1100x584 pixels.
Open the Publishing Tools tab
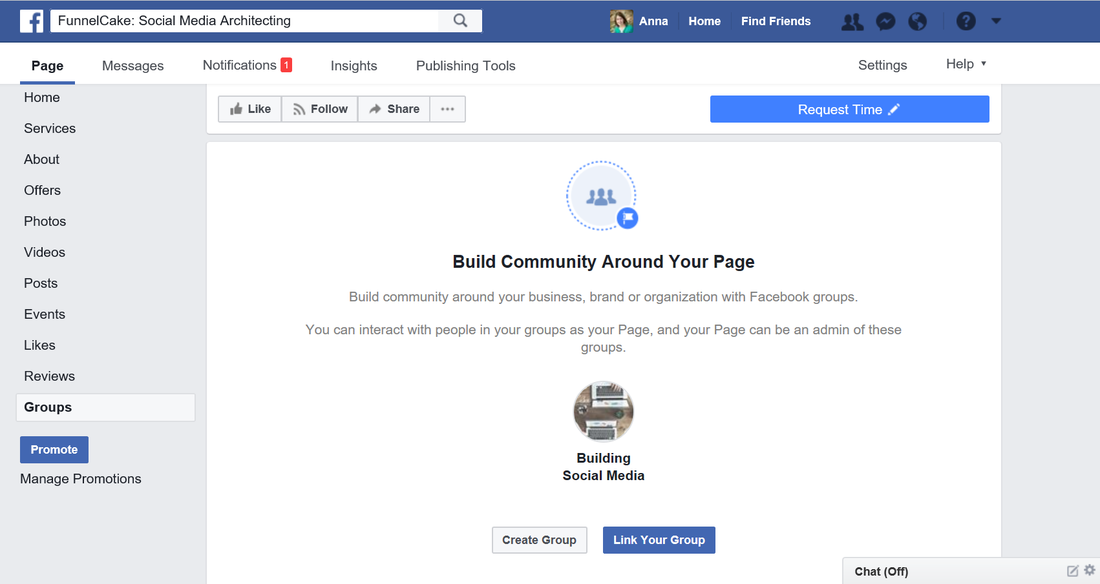(466, 66)
